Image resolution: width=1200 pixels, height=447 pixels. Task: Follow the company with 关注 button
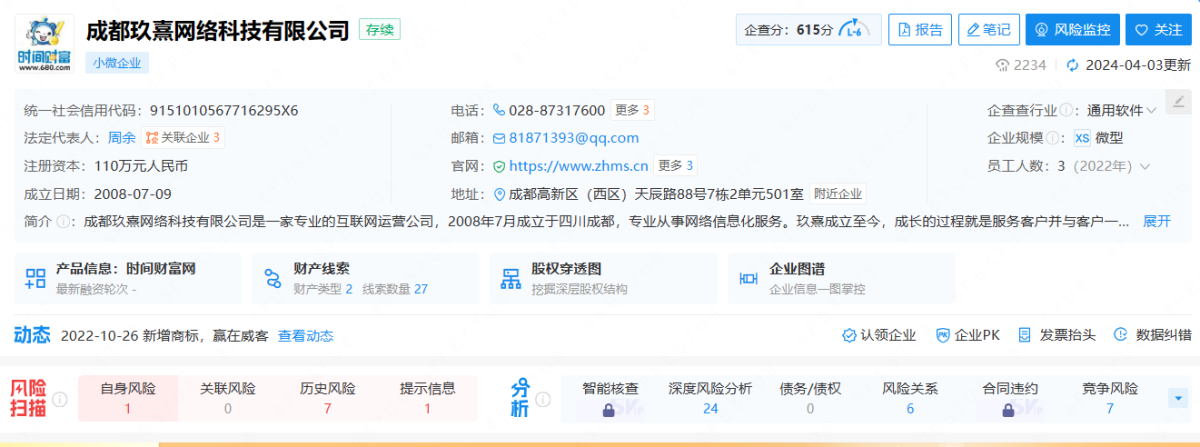1158,30
